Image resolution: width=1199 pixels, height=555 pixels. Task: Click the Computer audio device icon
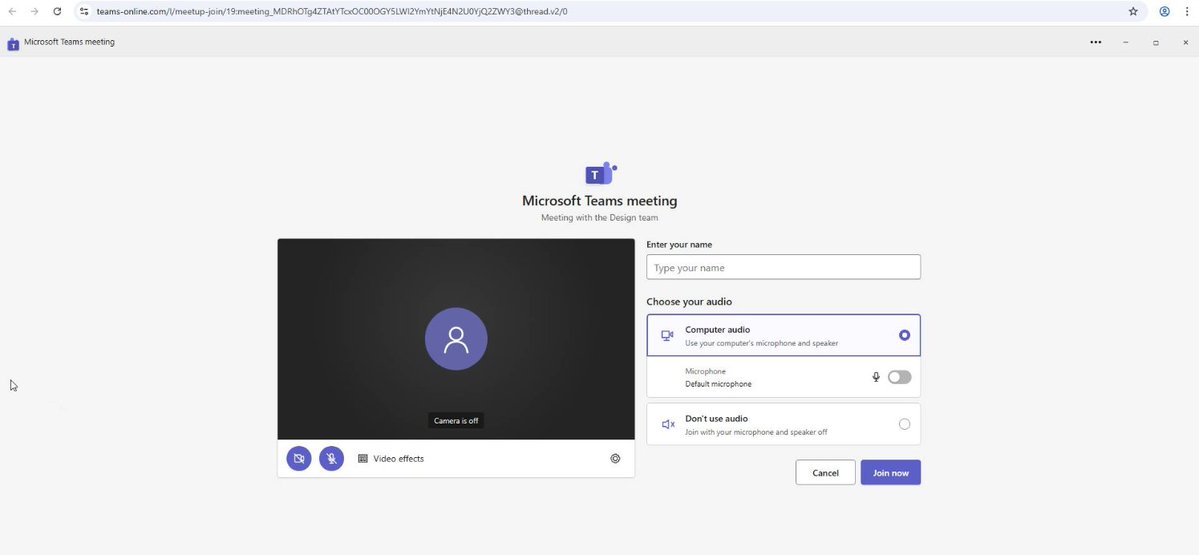tap(668, 335)
